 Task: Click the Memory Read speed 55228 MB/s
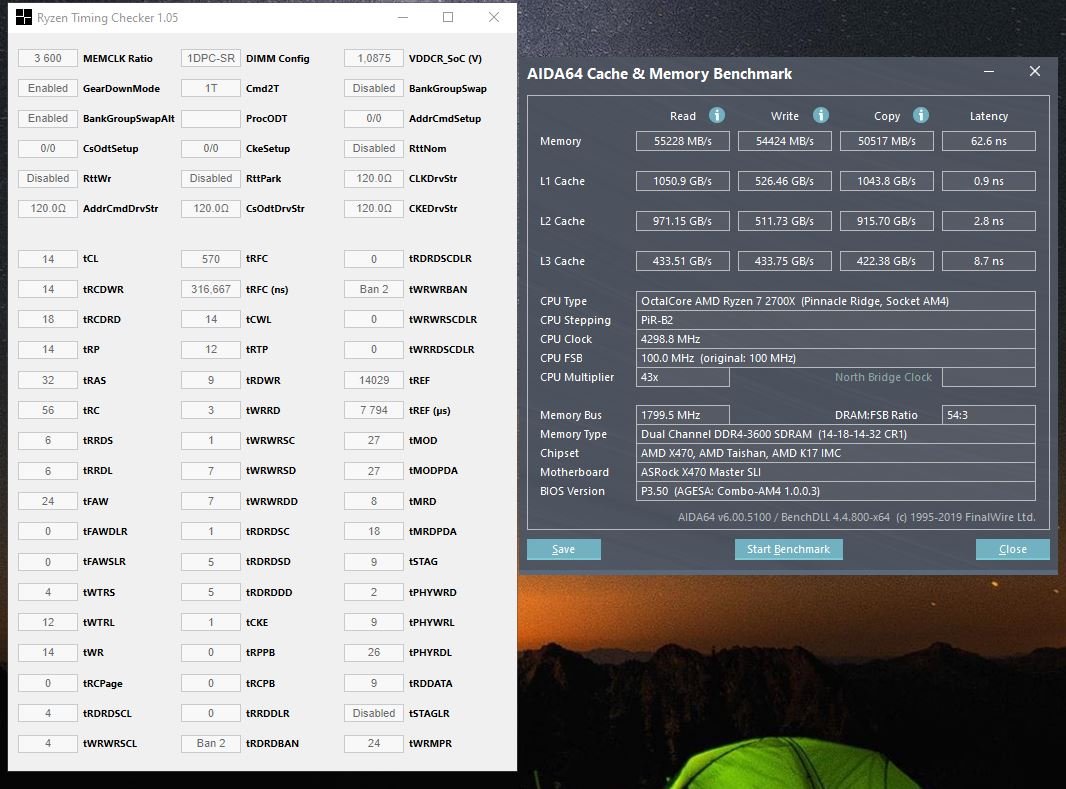[683, 141]
